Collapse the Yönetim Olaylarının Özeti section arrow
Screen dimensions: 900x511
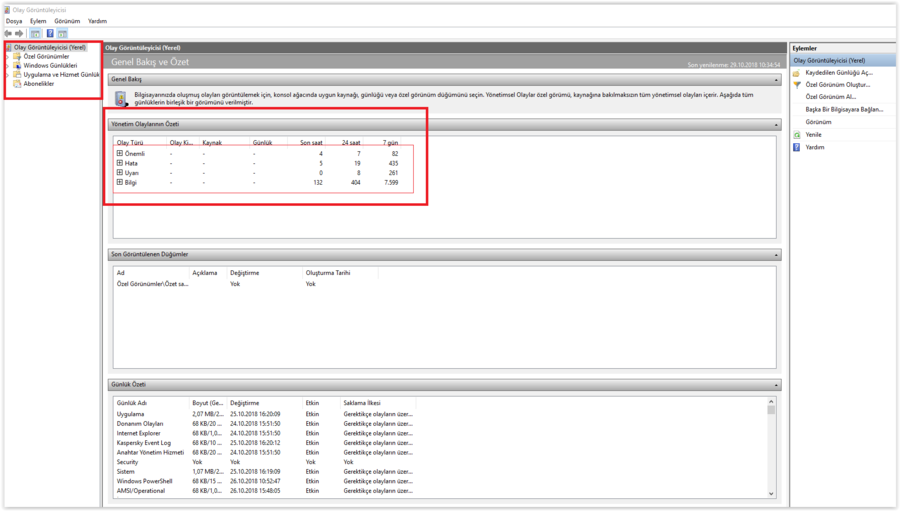point(776,125)
